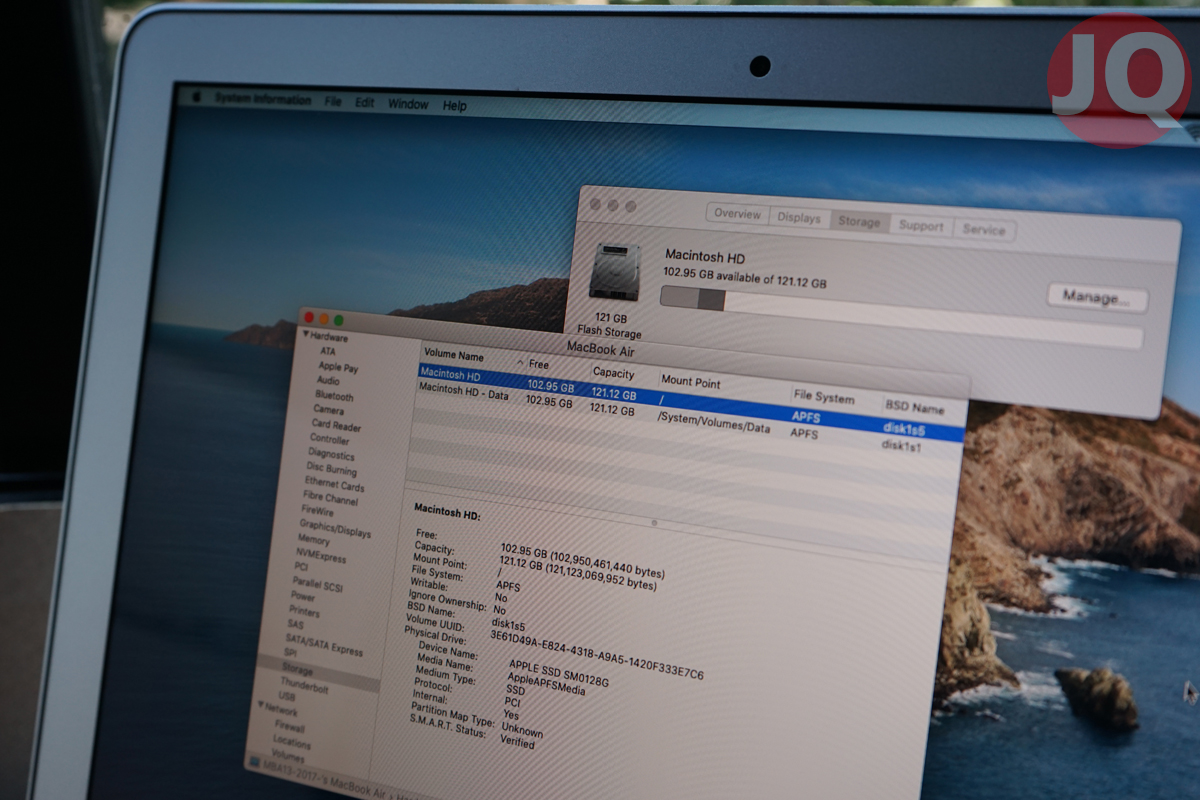Open the Edit menu
This screenshot has width=1200, height=800.
pyautogui.click(x=365, y=103)
